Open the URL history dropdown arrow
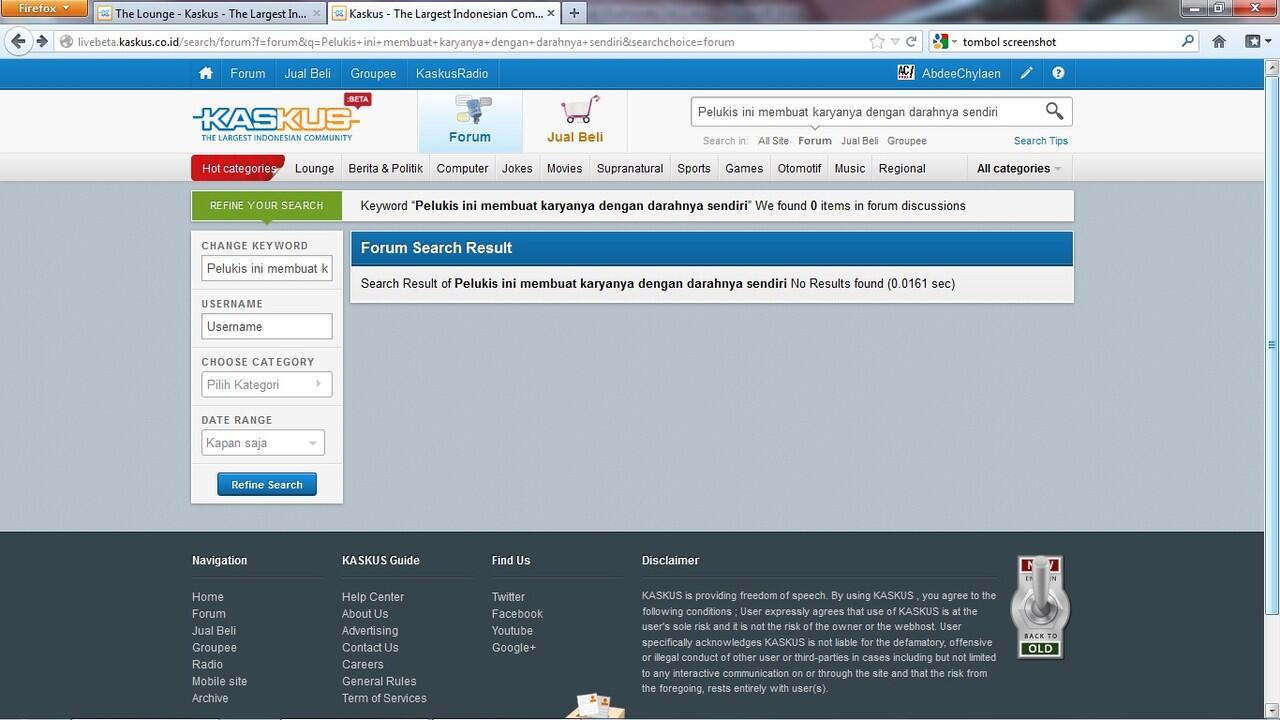Image resolution: width=1280 pixels, height=720 pixels. tap(895, 42)
